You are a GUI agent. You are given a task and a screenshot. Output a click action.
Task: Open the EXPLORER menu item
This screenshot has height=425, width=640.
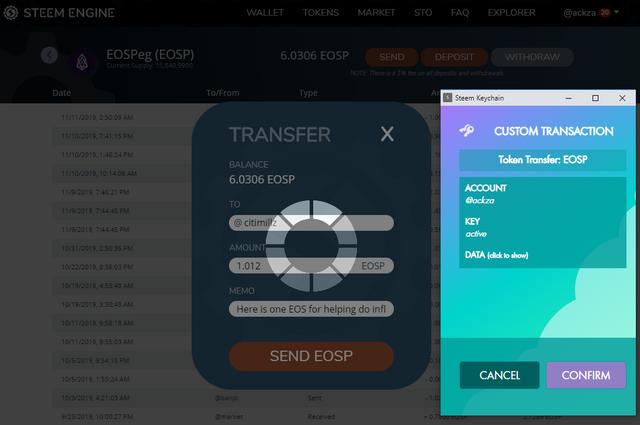click(511, 13)
